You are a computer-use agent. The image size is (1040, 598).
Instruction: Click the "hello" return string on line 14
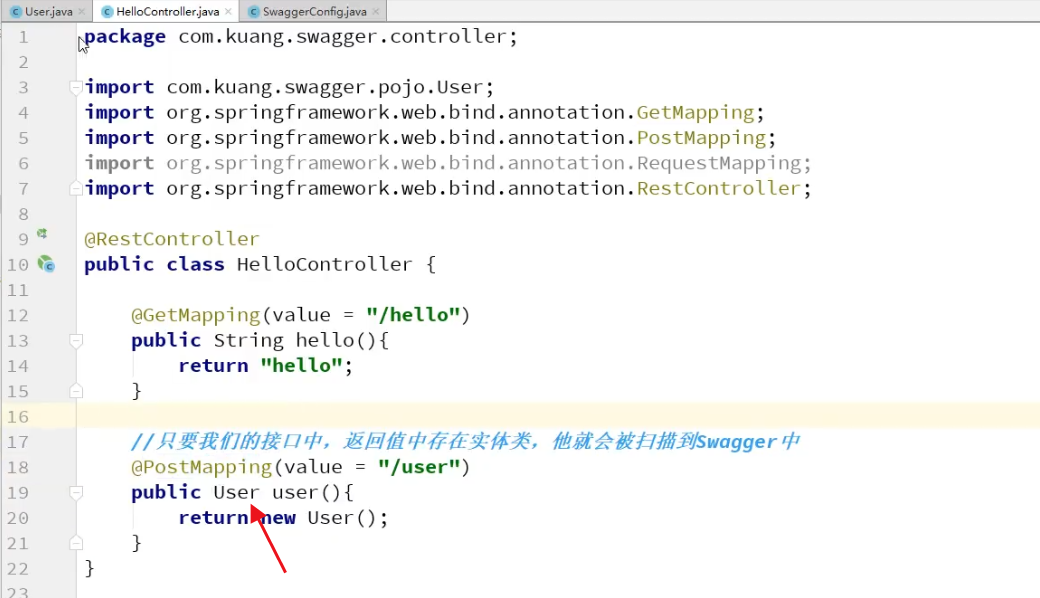click(x=301, y=366)
